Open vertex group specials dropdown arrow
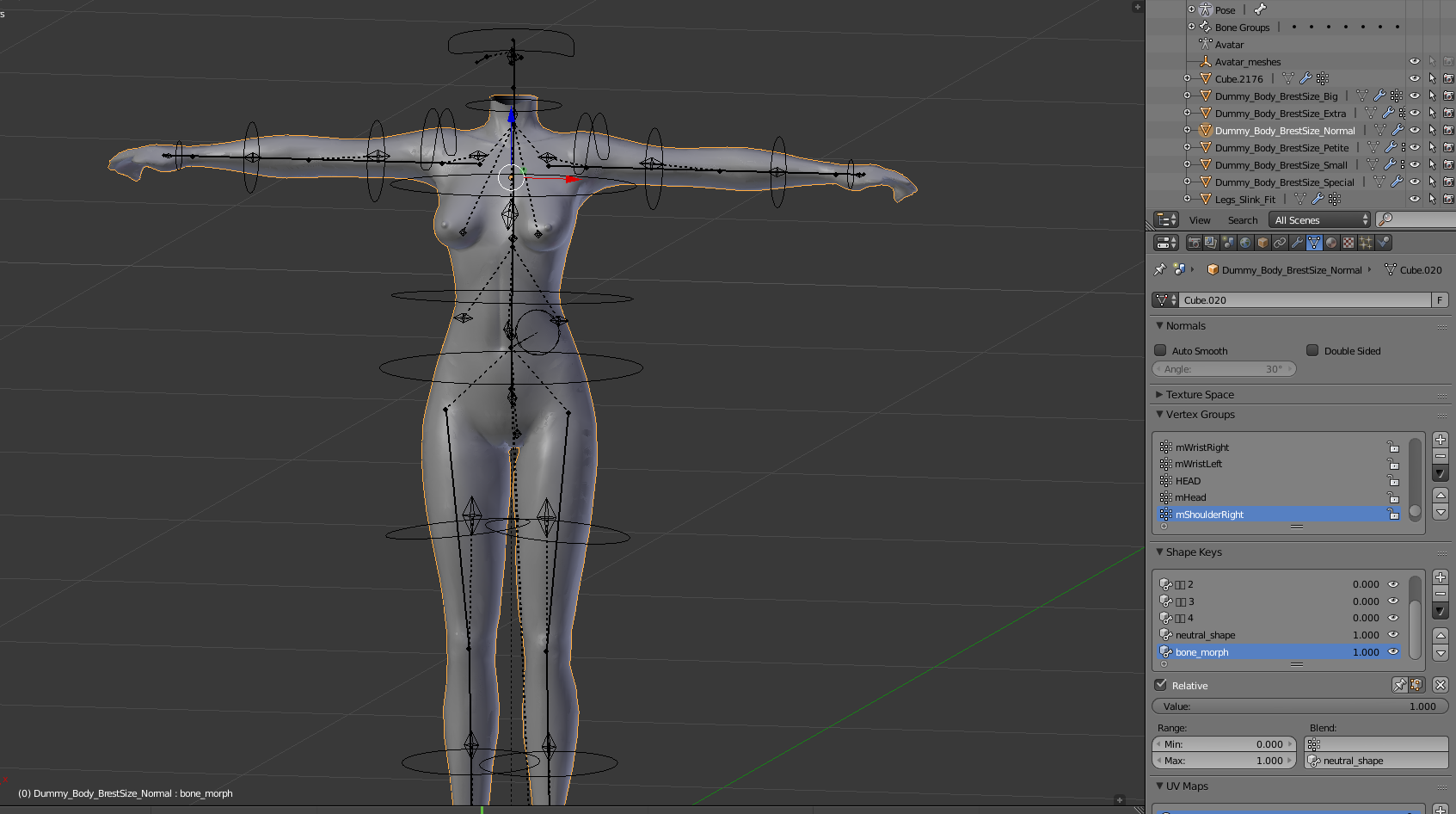The image size is (1456, 814). point(1441,473)
